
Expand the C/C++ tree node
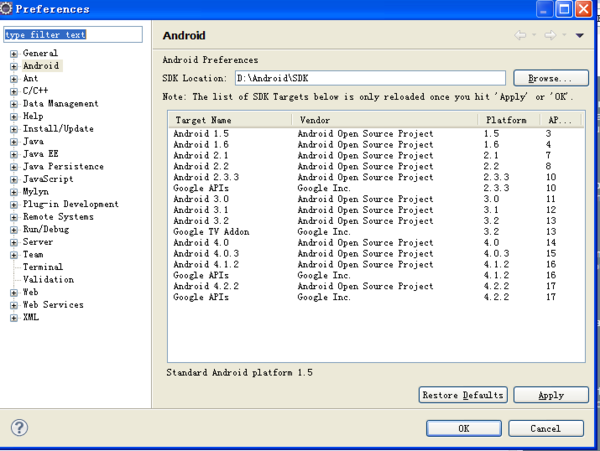pyautogui.click(x=14, y=91)
